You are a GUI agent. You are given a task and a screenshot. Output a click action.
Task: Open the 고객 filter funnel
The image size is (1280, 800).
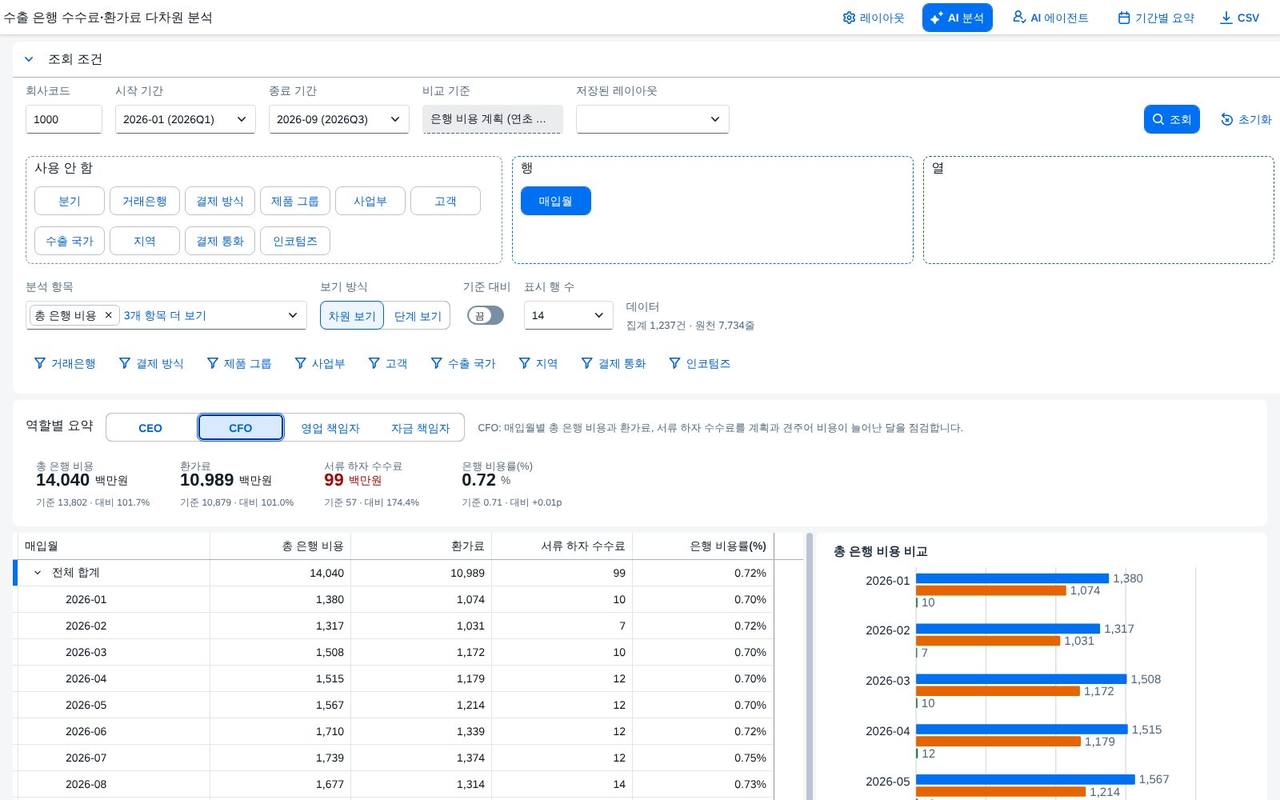tap(388, 364)
